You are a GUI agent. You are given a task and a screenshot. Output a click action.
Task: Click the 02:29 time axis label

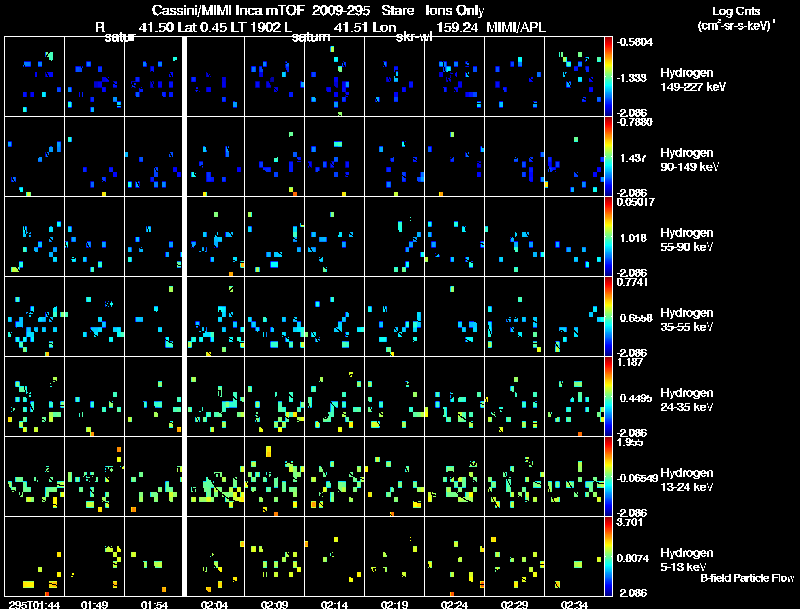514,605
